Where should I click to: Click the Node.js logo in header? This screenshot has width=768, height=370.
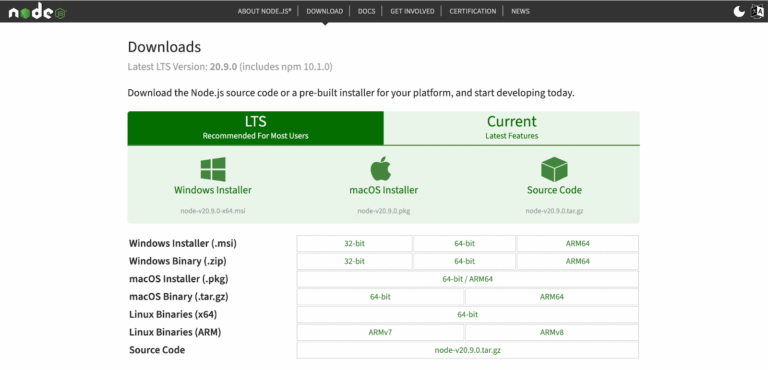(37, 12)
